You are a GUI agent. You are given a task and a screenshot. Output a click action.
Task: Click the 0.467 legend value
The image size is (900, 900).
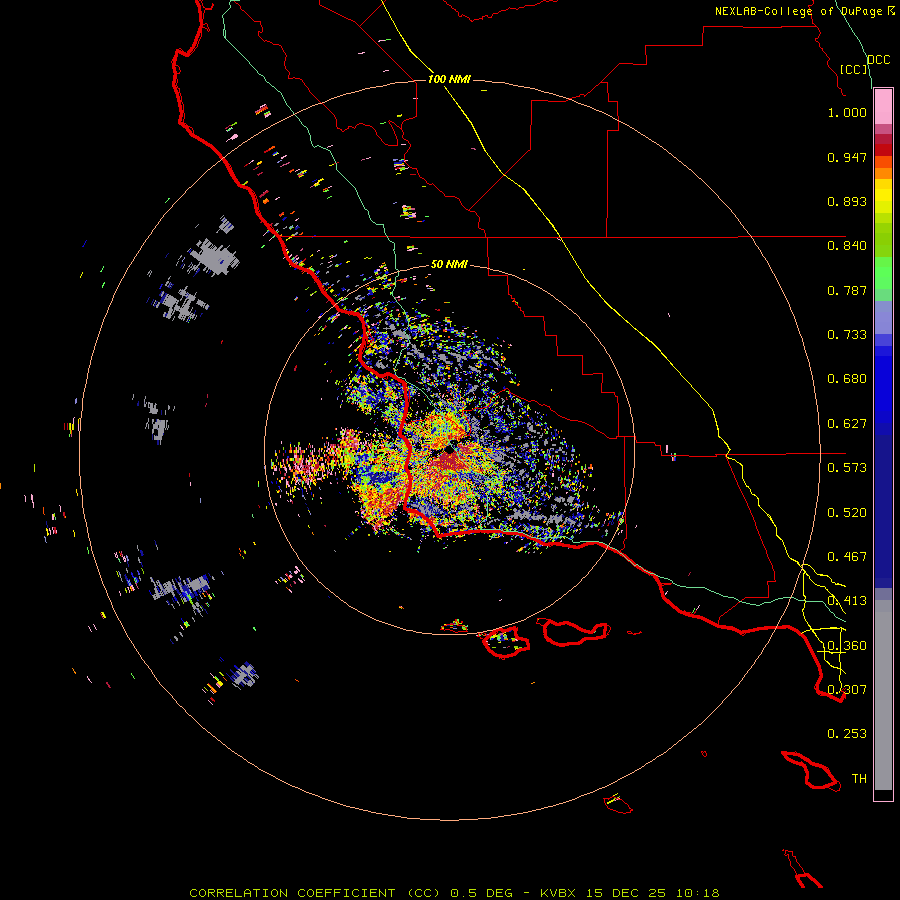coord(847,557)
